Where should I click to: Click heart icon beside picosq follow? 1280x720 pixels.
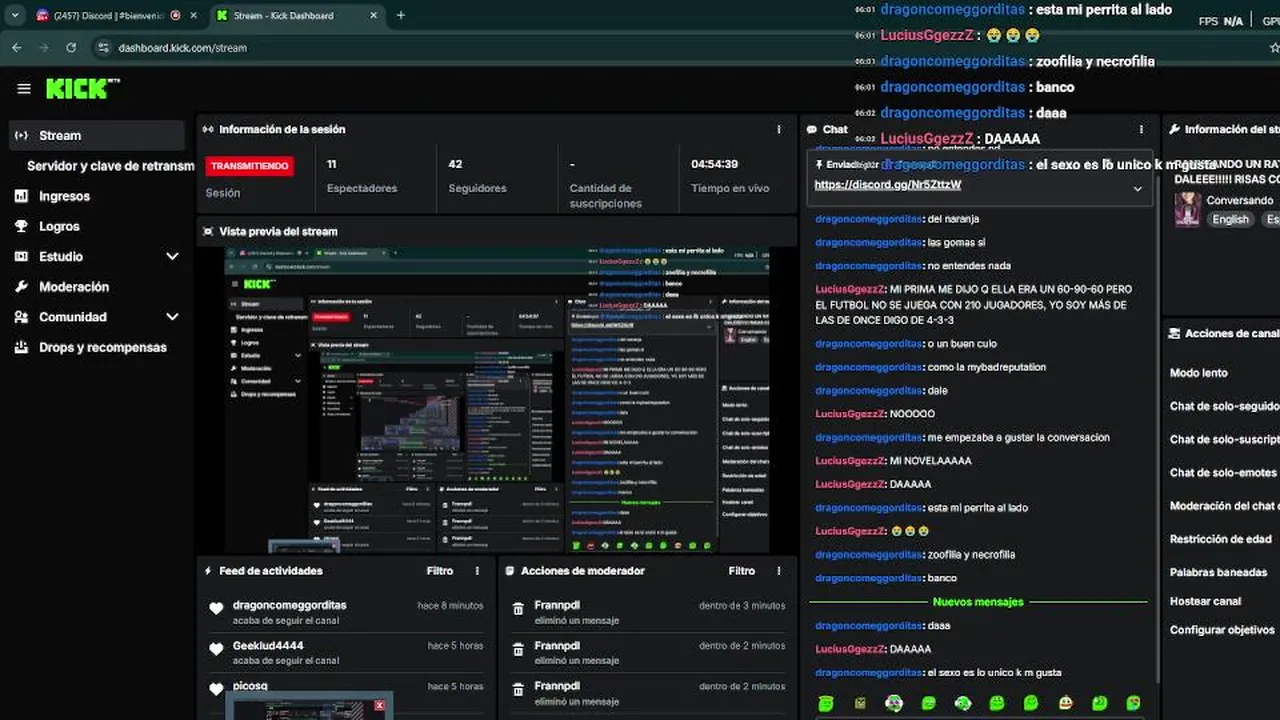pos(216,689)
